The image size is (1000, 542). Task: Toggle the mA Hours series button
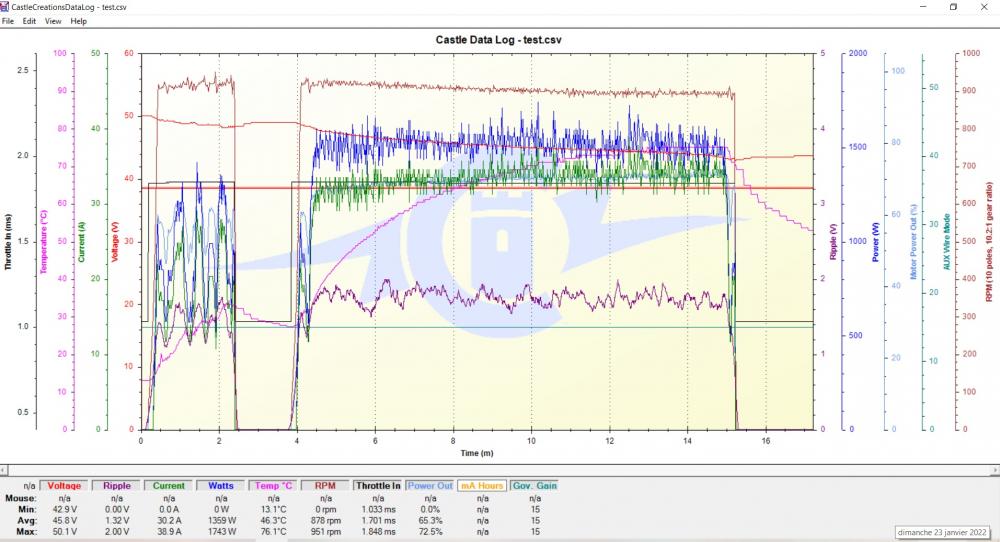tap(482, 486)
